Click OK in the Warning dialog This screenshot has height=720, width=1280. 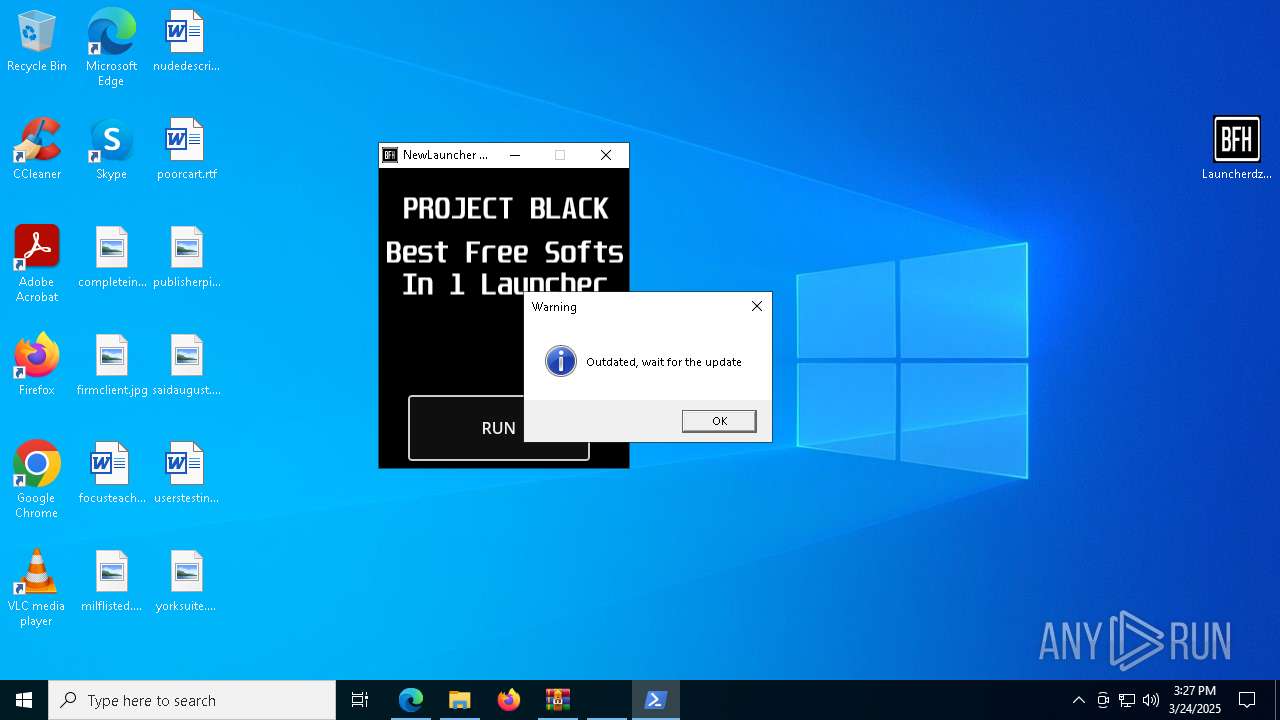[x=719, y=421]
